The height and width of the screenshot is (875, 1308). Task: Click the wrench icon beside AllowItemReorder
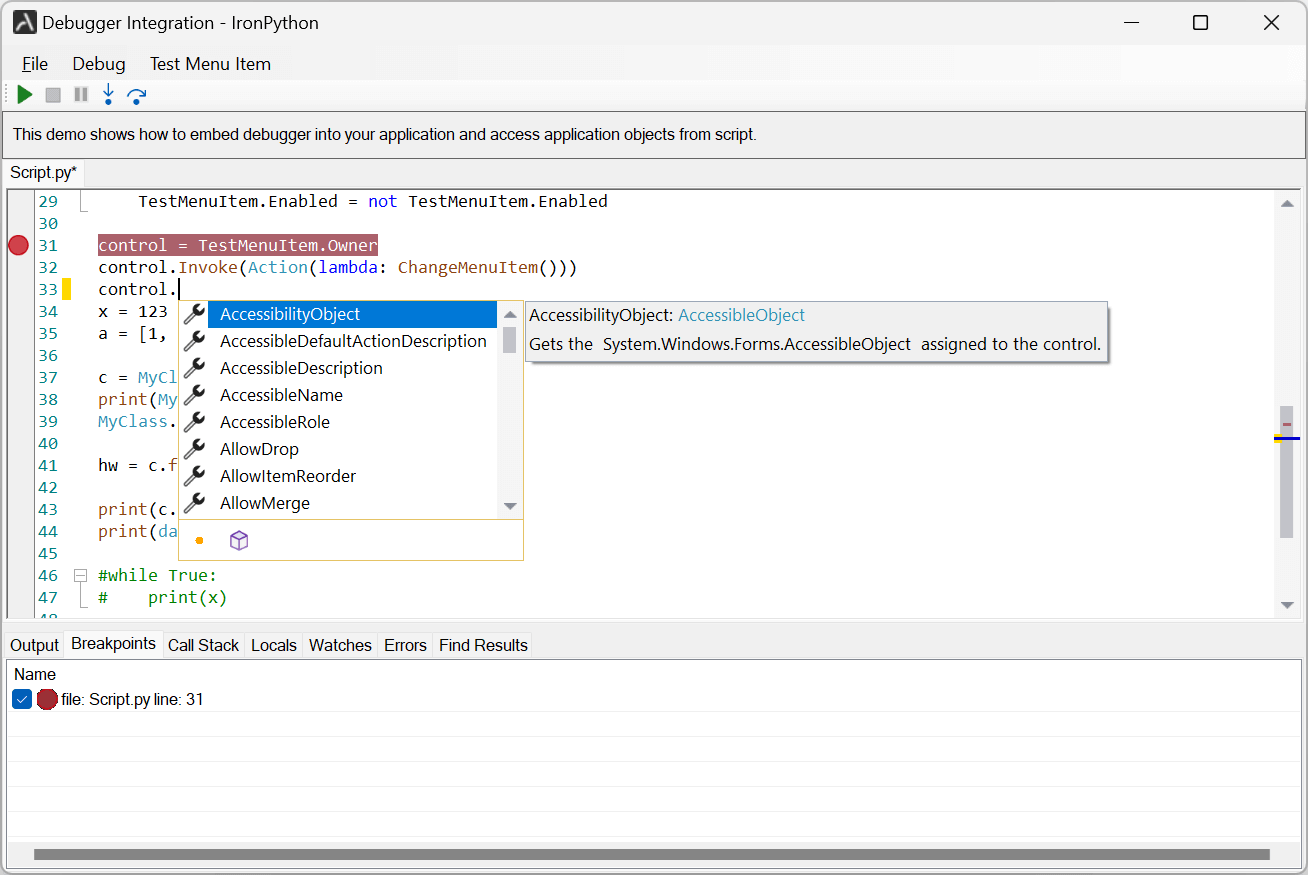[x=195, y=476]
